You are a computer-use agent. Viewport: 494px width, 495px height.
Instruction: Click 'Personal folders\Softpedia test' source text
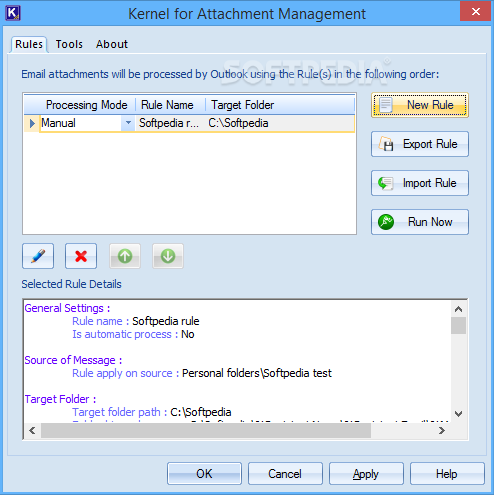pos(257,373)
